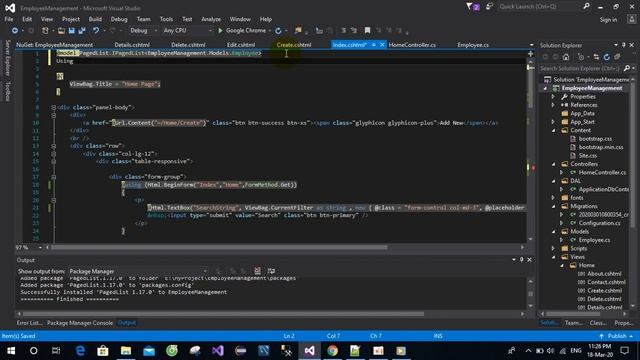
Task: Undo the last edit via toolbar arrow
Action: (x=96, y=31)
